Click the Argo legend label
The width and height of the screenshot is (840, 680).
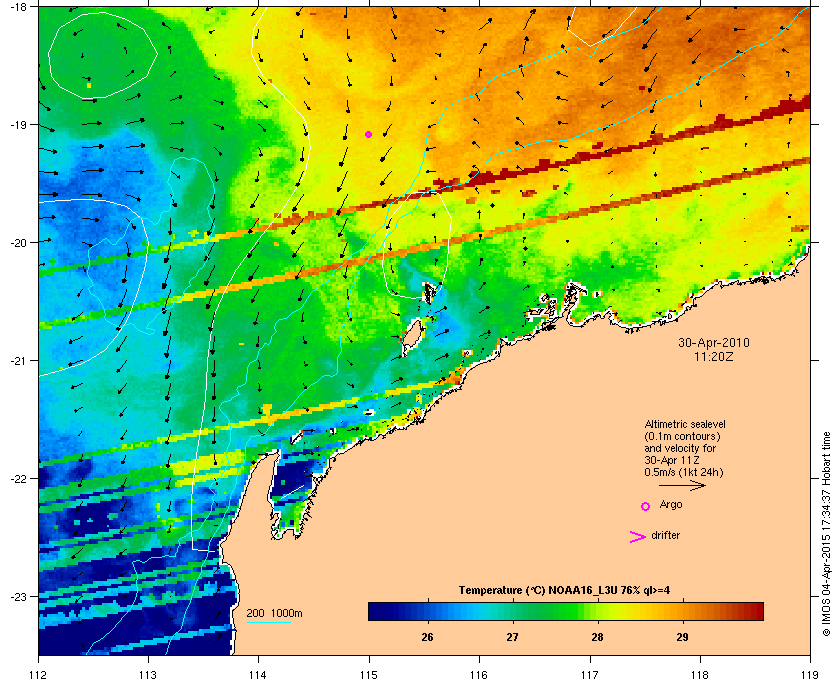pos(671,505)
